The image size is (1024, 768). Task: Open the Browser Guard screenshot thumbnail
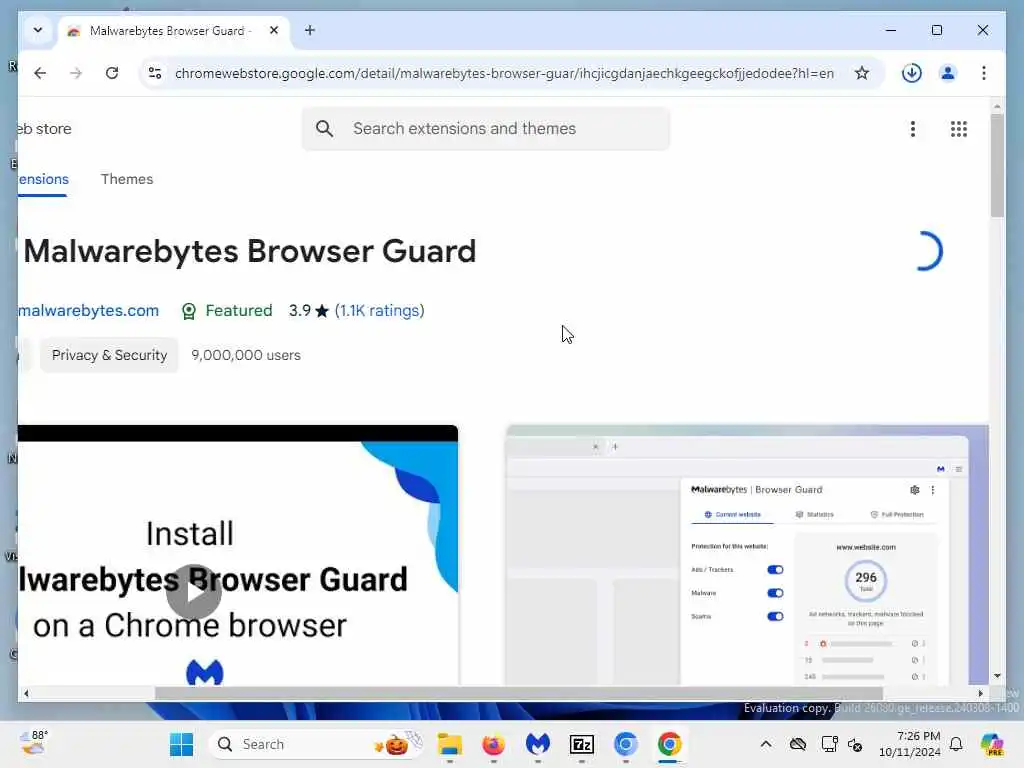(747, 555)
